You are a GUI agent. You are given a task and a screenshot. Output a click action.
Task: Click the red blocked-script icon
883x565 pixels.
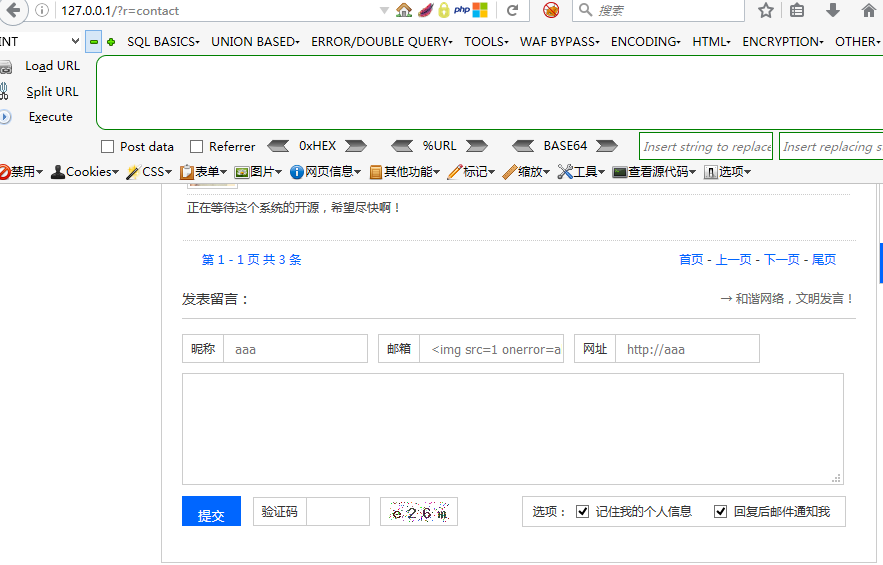(551, 10)
